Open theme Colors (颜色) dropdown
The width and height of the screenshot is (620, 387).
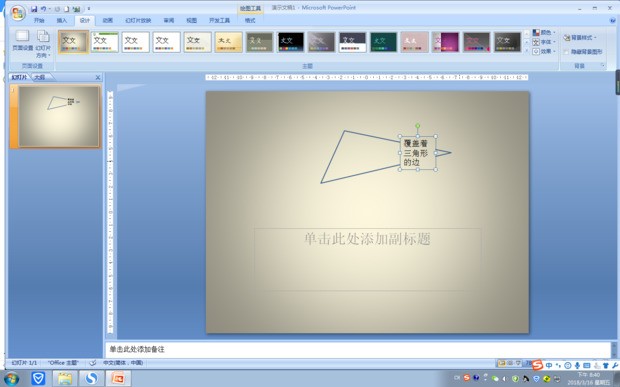544,32
